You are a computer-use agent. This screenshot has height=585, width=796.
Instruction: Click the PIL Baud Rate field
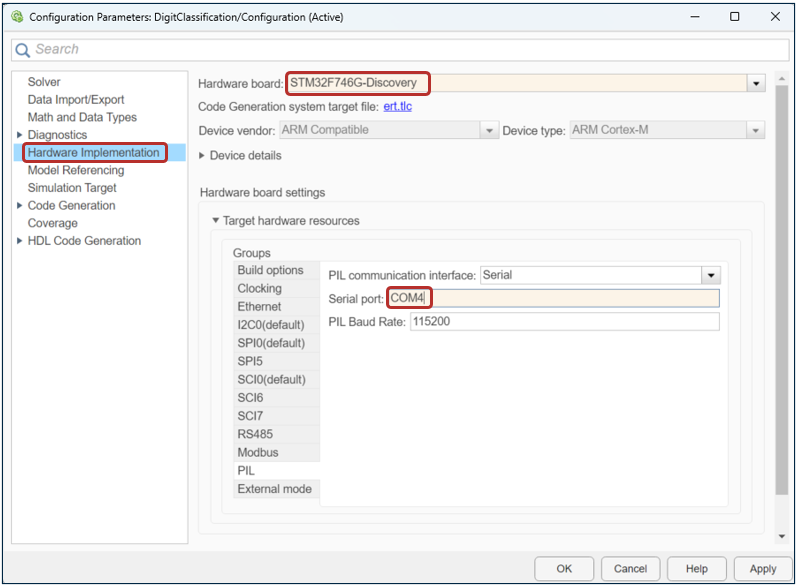564,321
